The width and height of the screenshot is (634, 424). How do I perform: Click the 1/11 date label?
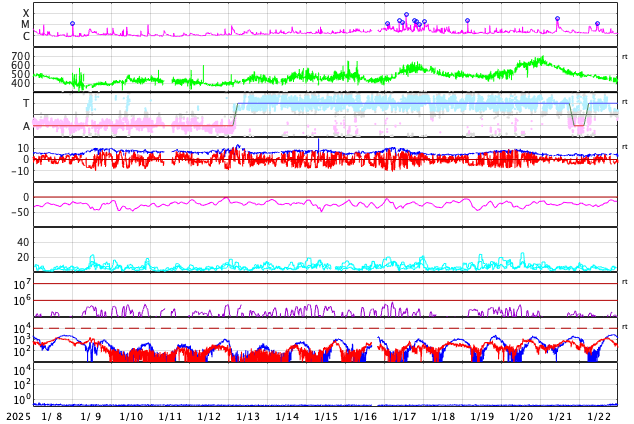pos(170,416)
